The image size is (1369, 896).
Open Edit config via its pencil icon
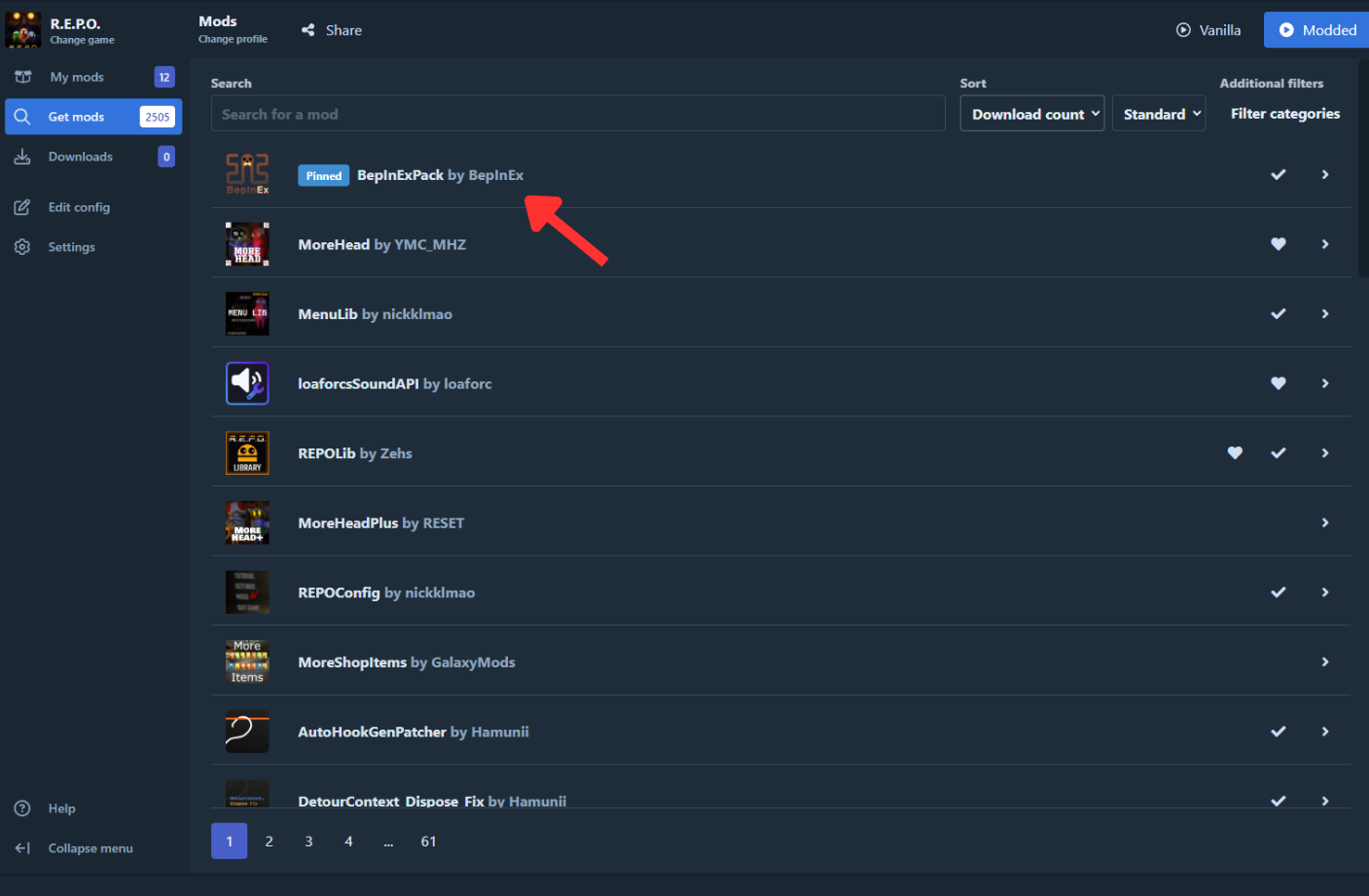pos(22,207)
